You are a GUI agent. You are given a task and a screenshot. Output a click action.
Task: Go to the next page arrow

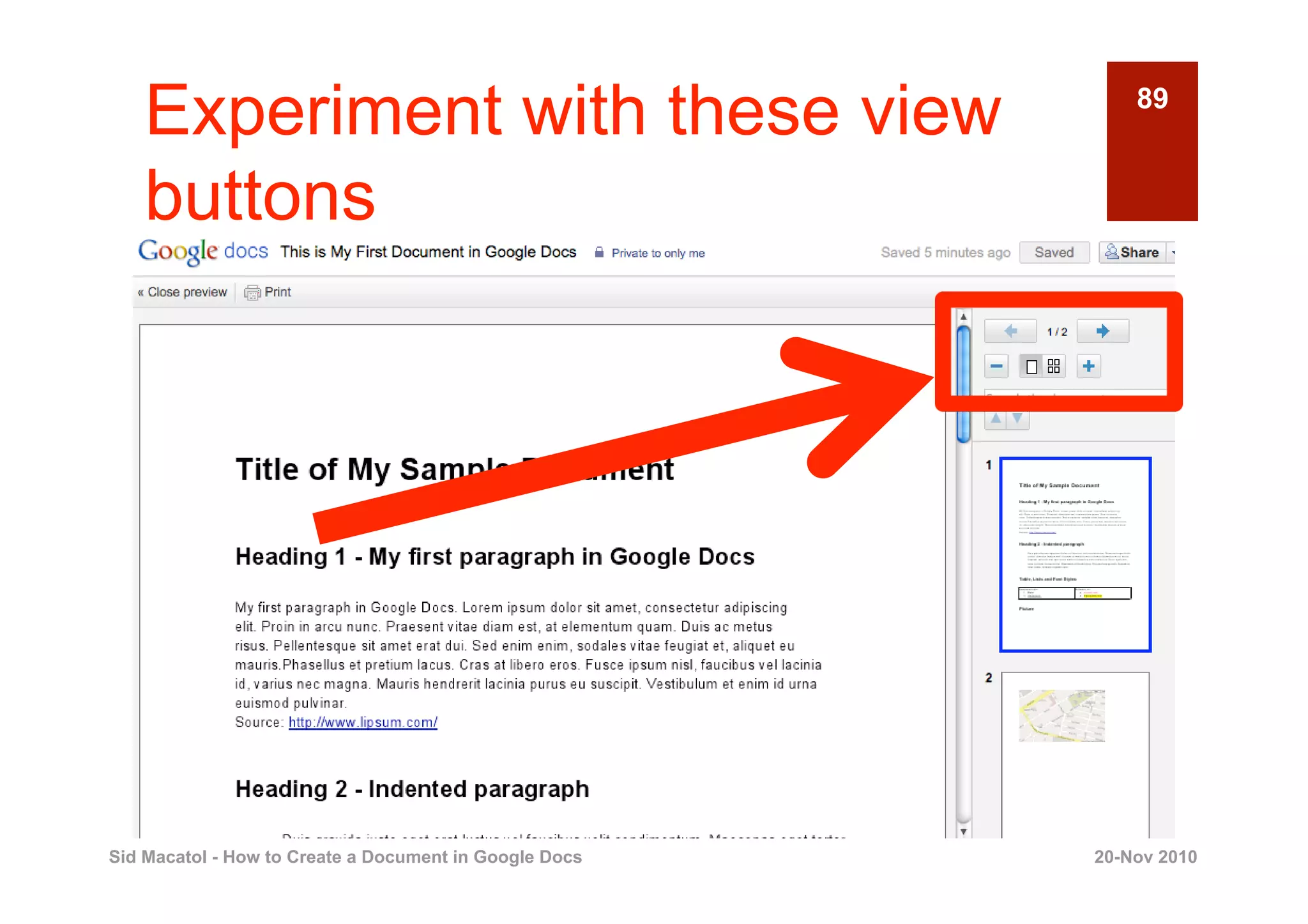tap(1102, 331)
